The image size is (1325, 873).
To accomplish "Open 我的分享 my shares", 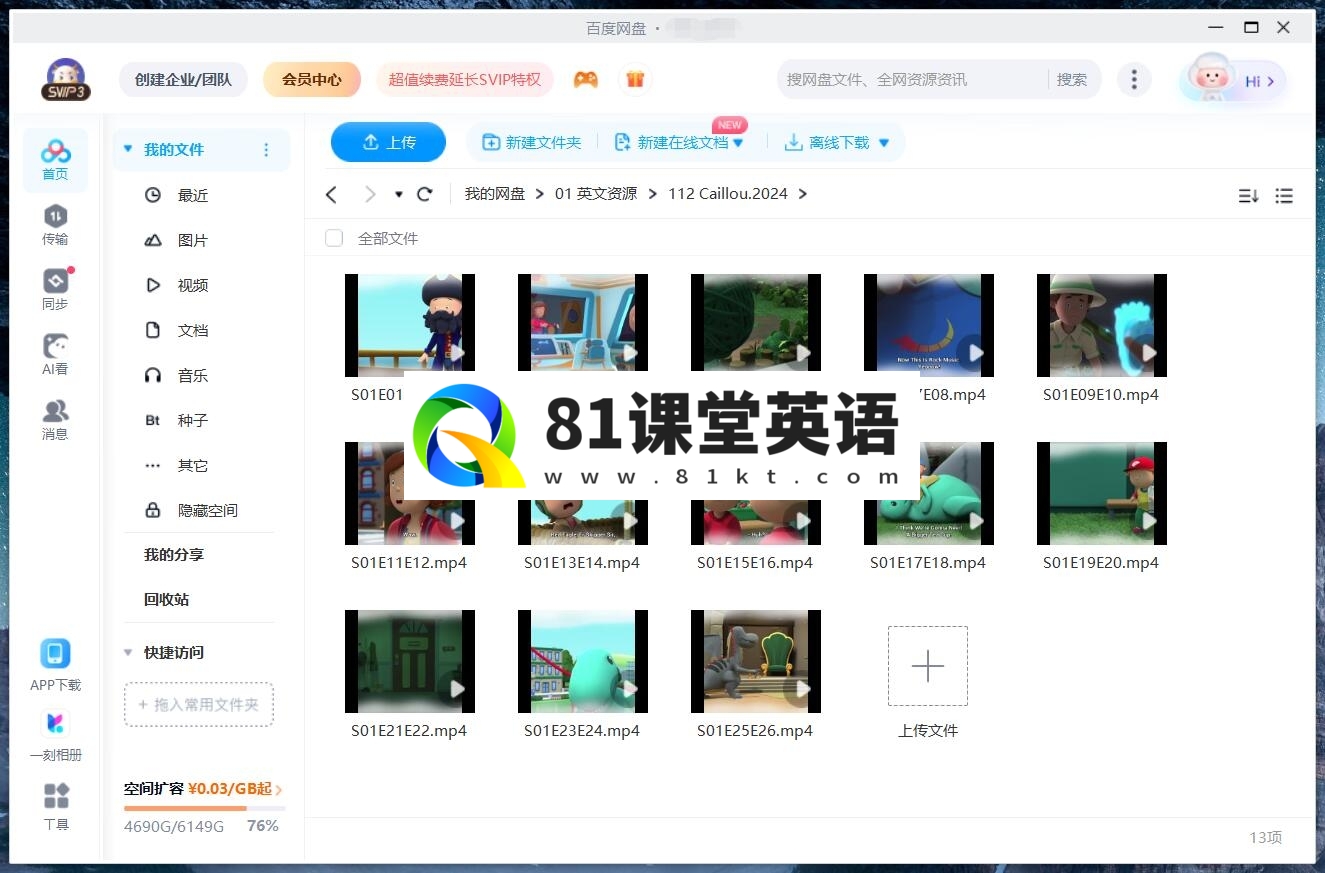I will 174,554.
